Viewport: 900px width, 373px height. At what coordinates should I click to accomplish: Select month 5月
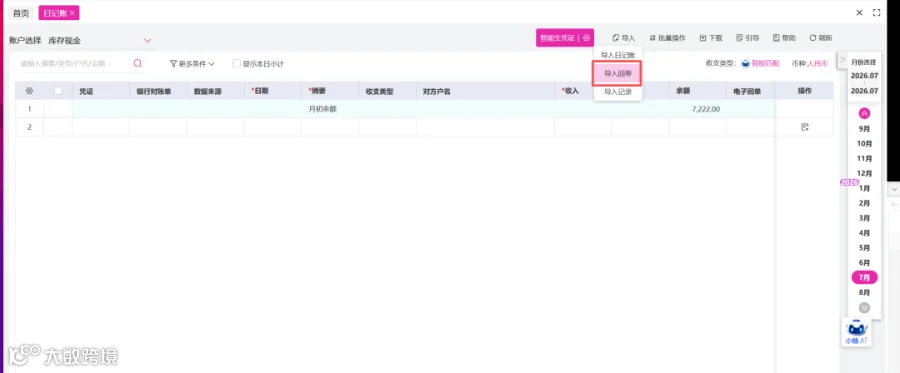click(864, 248)
